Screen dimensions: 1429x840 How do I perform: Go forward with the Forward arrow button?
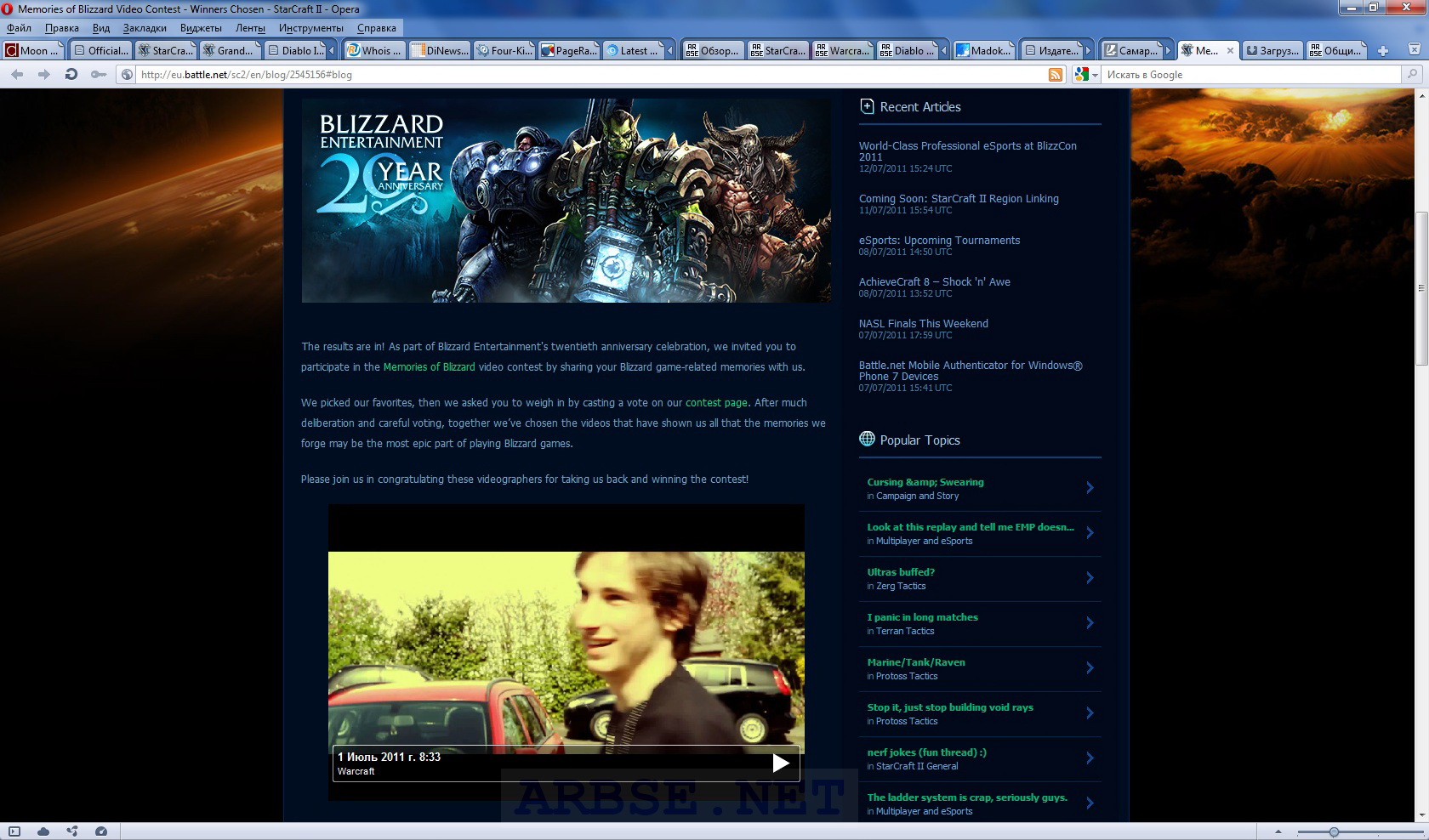click(x=44, y=75)
